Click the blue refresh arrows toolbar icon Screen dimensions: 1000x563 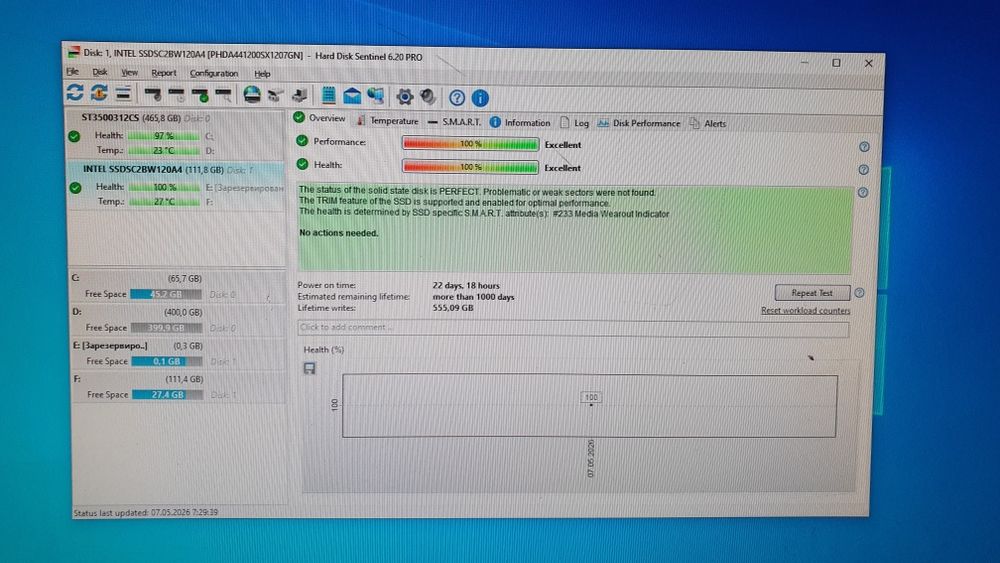(x=75, y=92)
